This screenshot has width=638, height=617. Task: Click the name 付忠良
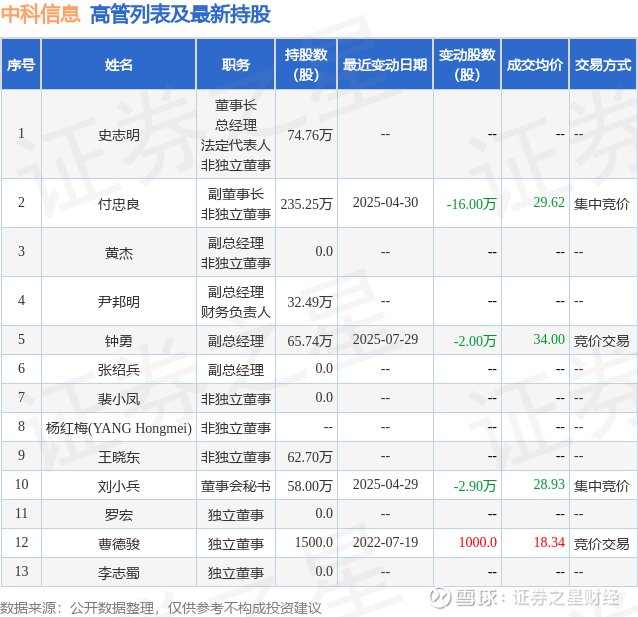(118, 203)
